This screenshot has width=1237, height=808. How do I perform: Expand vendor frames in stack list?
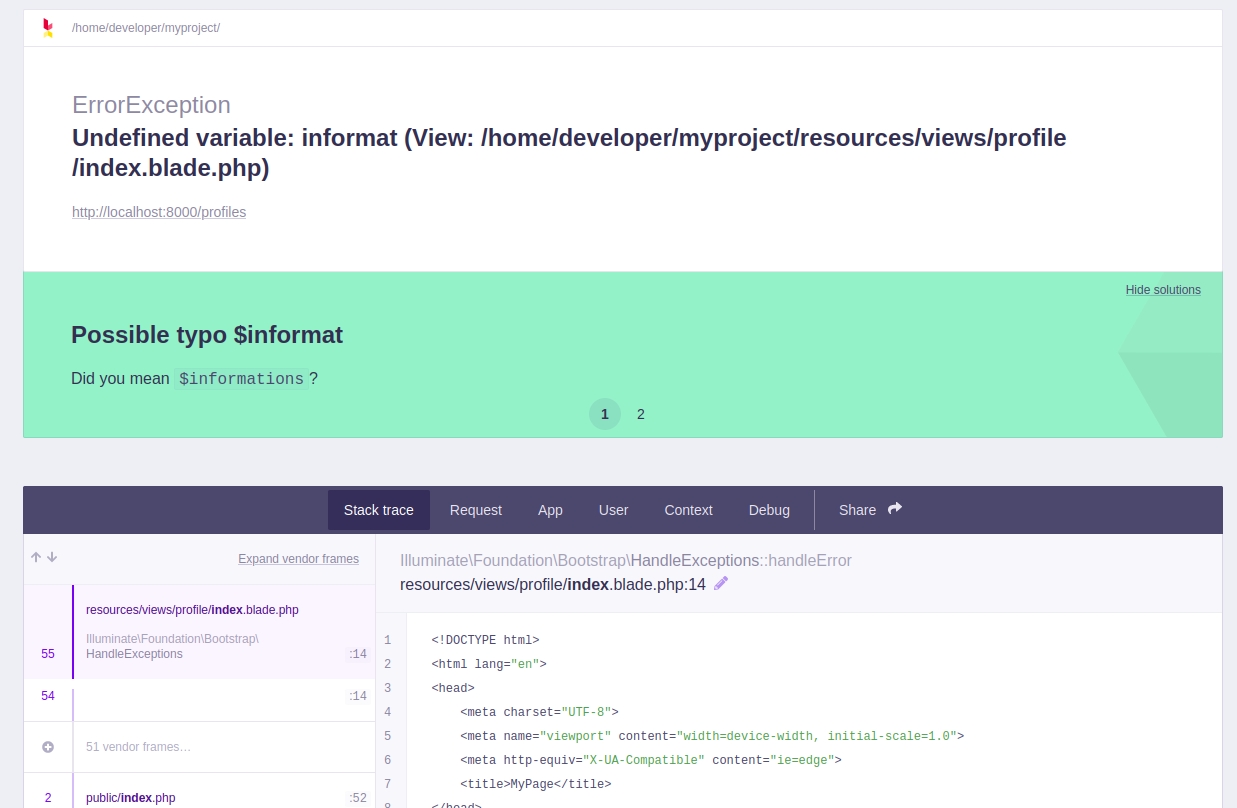tap(298, 559)
